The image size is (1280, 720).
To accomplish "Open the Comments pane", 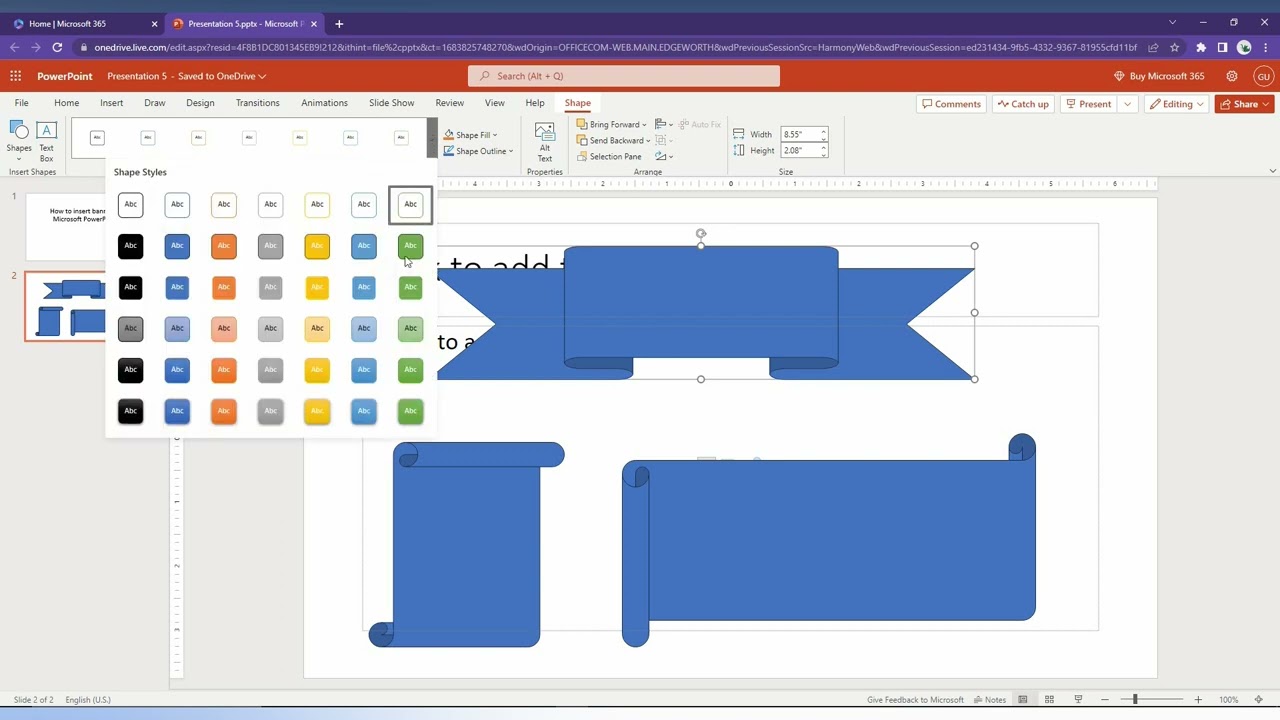I will point(951,104).
